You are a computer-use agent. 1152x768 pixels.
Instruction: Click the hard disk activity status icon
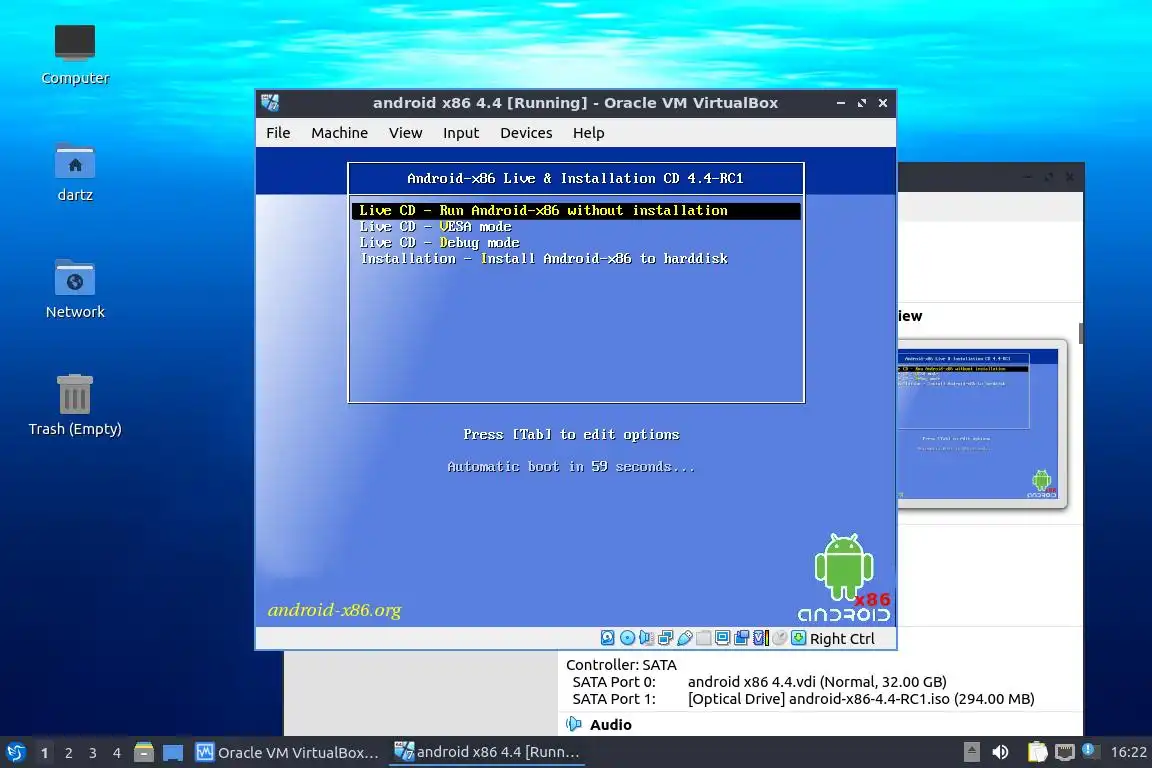[x=608, y=638]
